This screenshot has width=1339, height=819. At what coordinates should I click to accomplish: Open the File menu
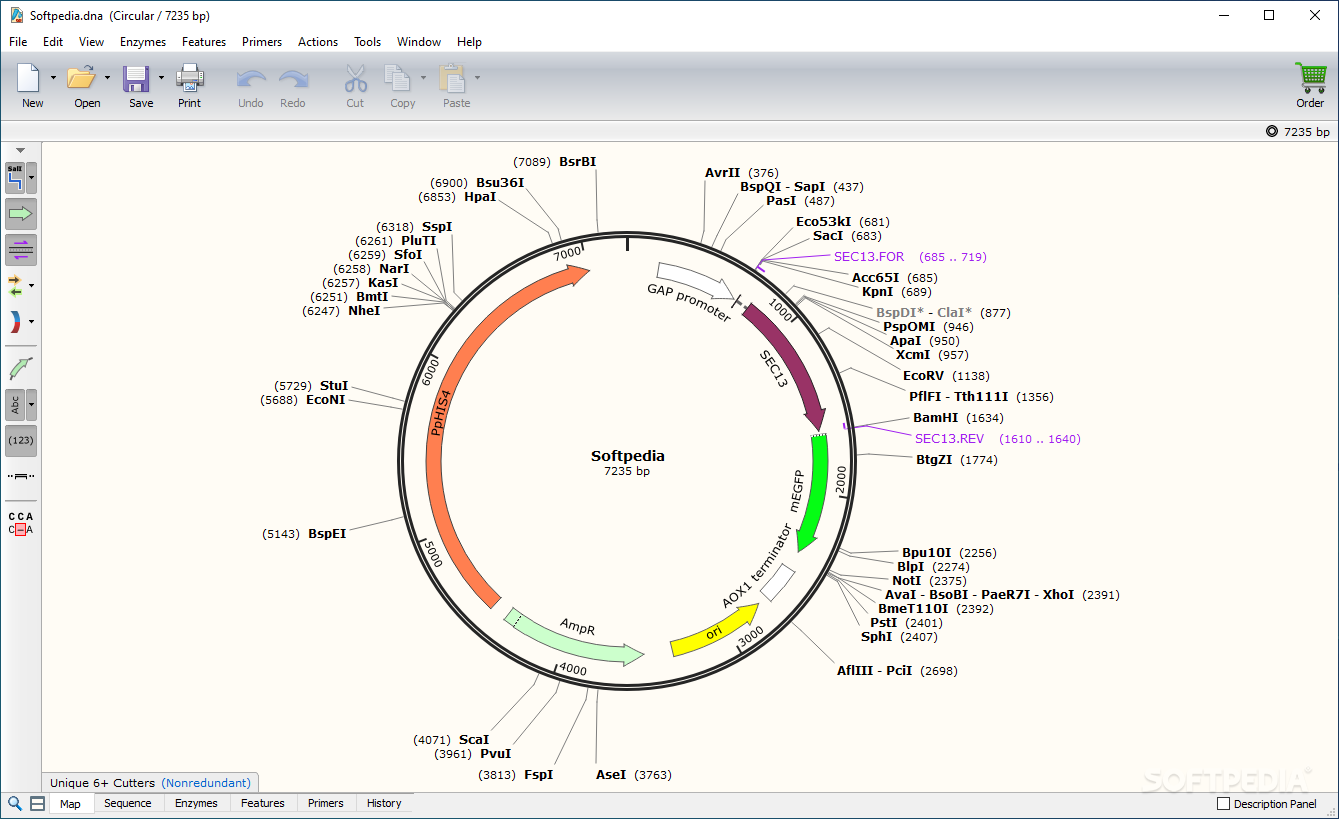click(18, 42)
